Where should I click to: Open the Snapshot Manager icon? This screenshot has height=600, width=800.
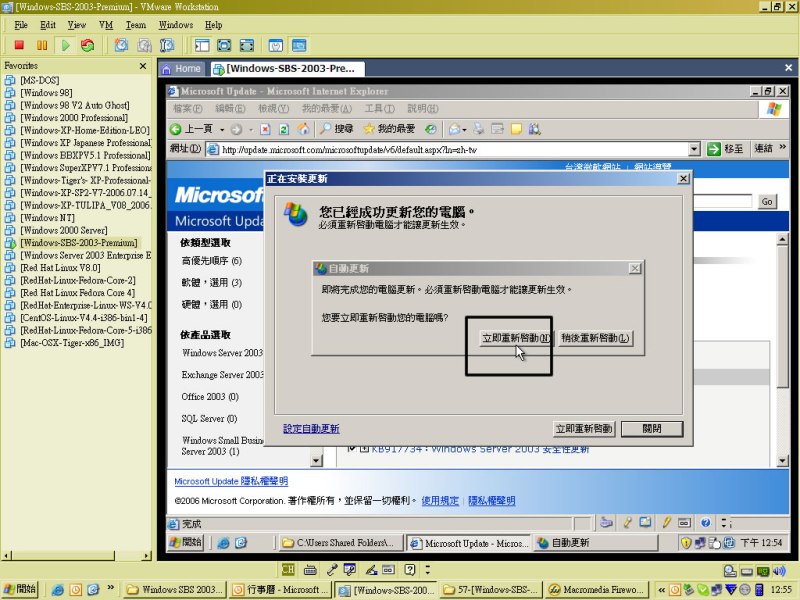[x=167, y=45]
